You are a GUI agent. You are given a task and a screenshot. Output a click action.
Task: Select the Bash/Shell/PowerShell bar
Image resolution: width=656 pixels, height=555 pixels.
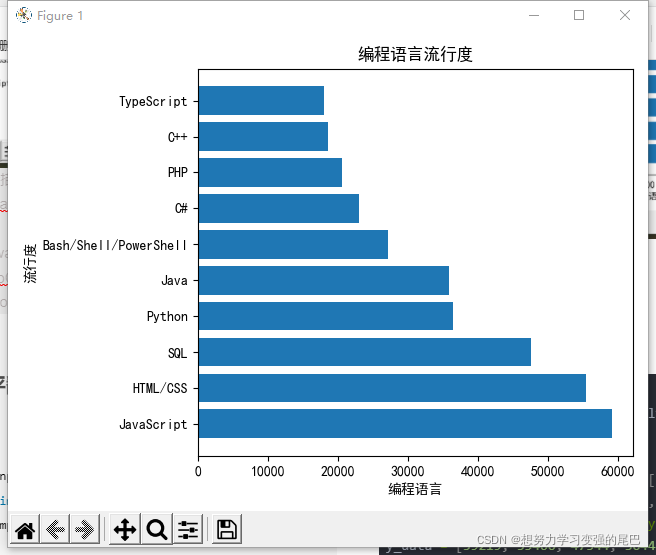click(293, 244)
